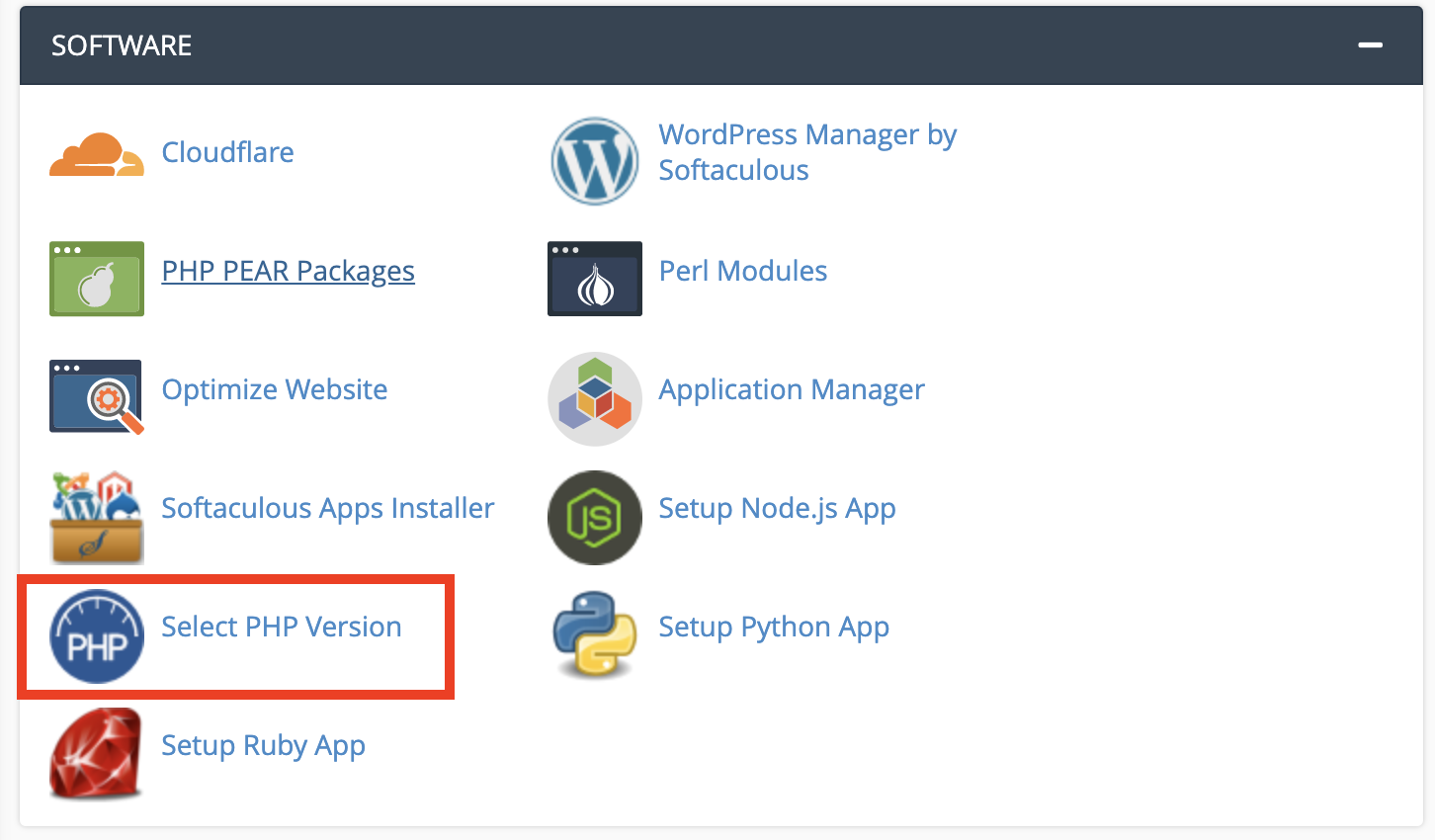1435x840 pixels.
Task: Click the PHP PEAR Packages pear icon
Action: pyautogui.click(x=97, y=279)
